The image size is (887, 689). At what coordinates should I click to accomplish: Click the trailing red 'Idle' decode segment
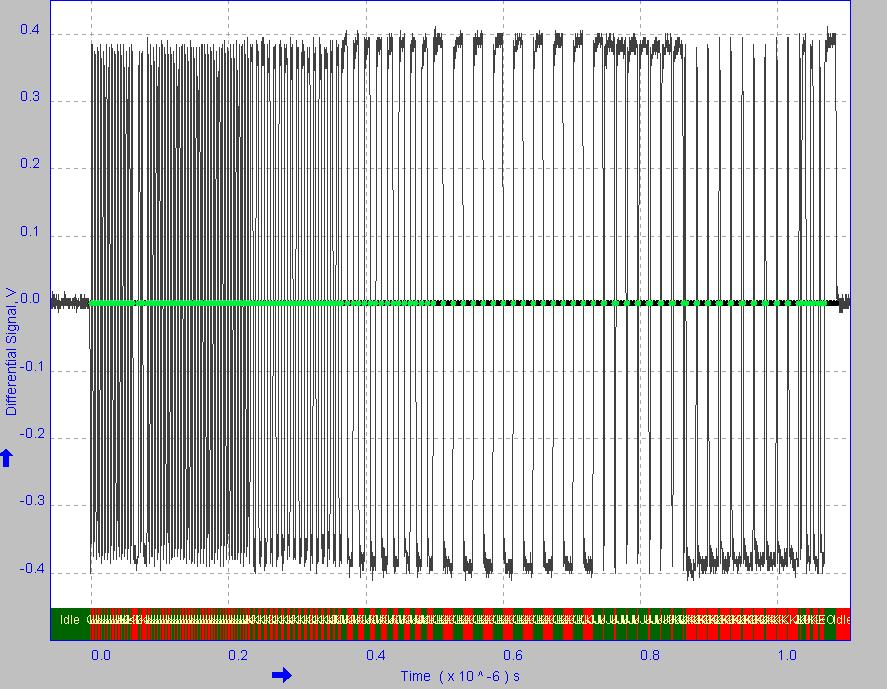pyautogui.click(x=840, y=619)
